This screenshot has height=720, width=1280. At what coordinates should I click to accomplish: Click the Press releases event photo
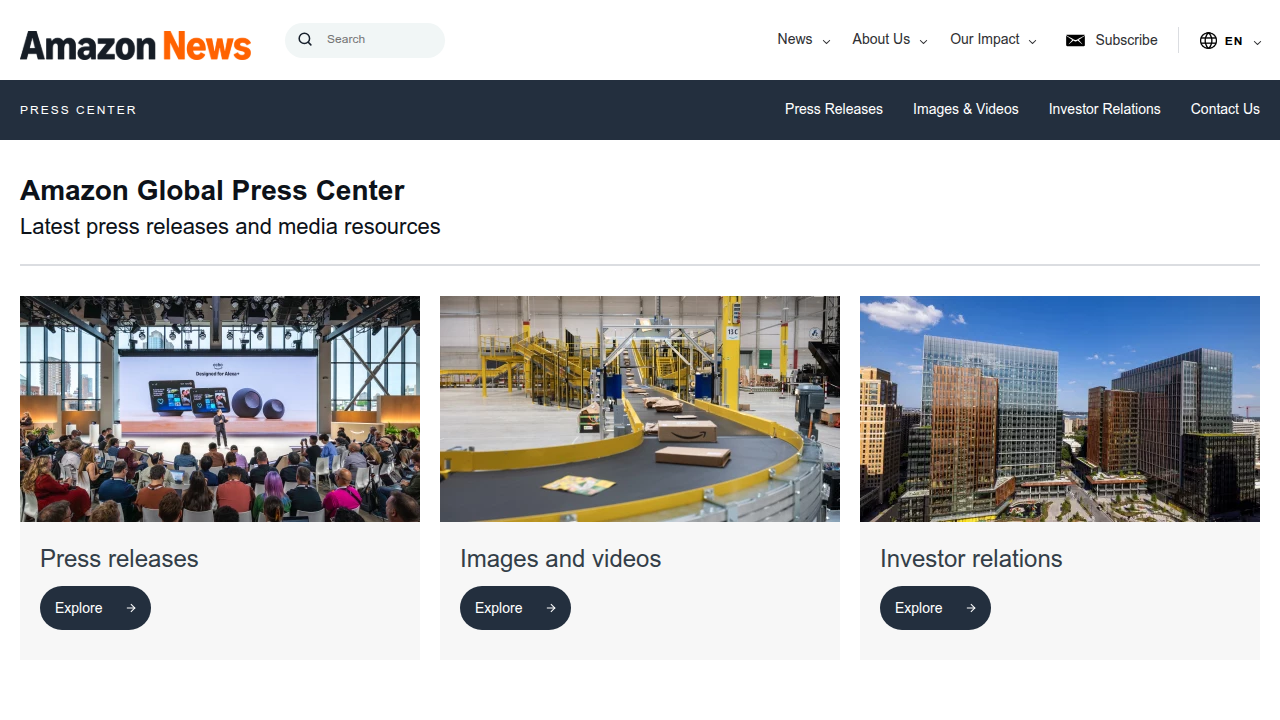(x=220, y=409)
